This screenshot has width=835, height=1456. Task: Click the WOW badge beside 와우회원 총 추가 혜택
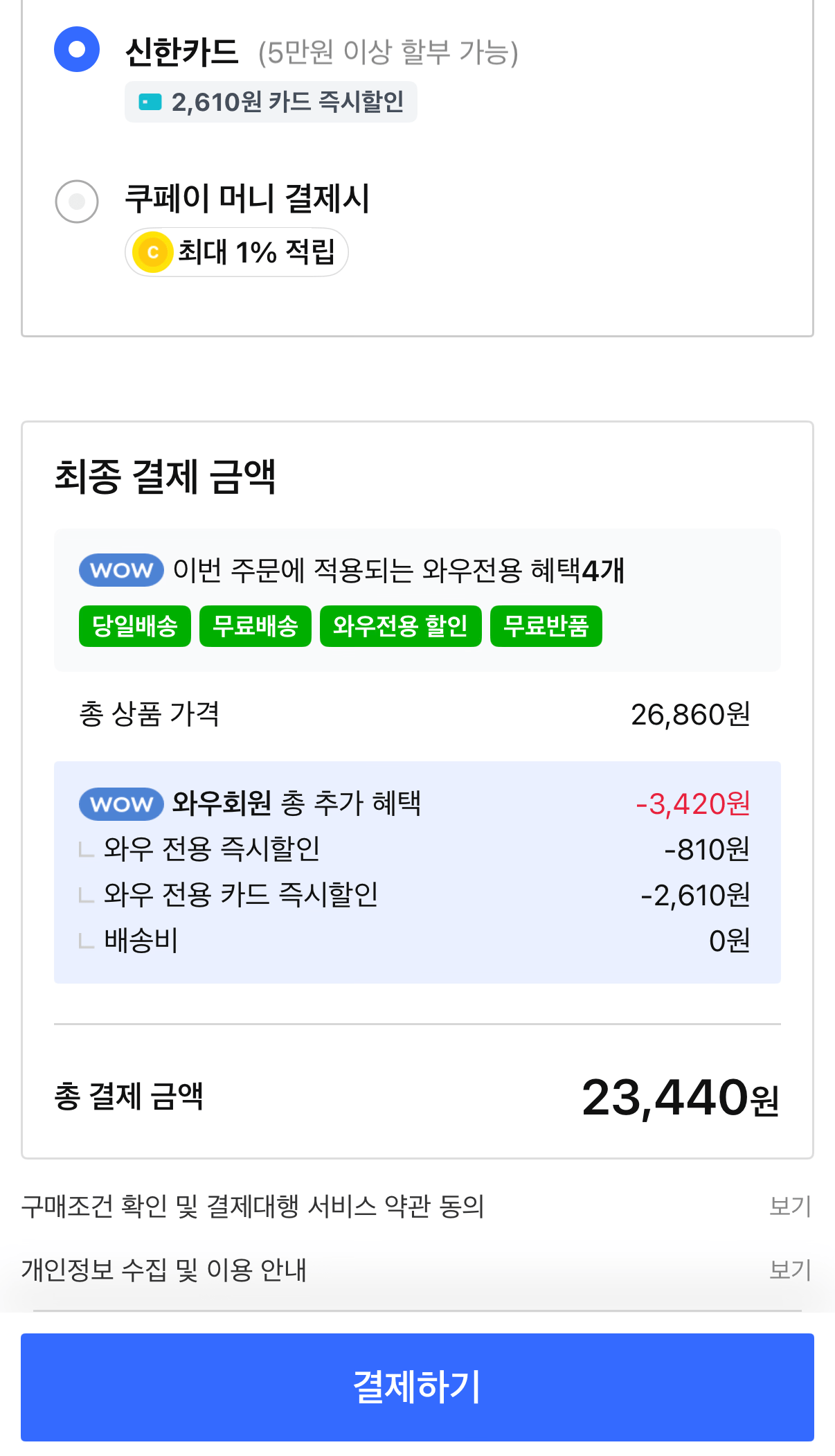[x=120, y=804]
